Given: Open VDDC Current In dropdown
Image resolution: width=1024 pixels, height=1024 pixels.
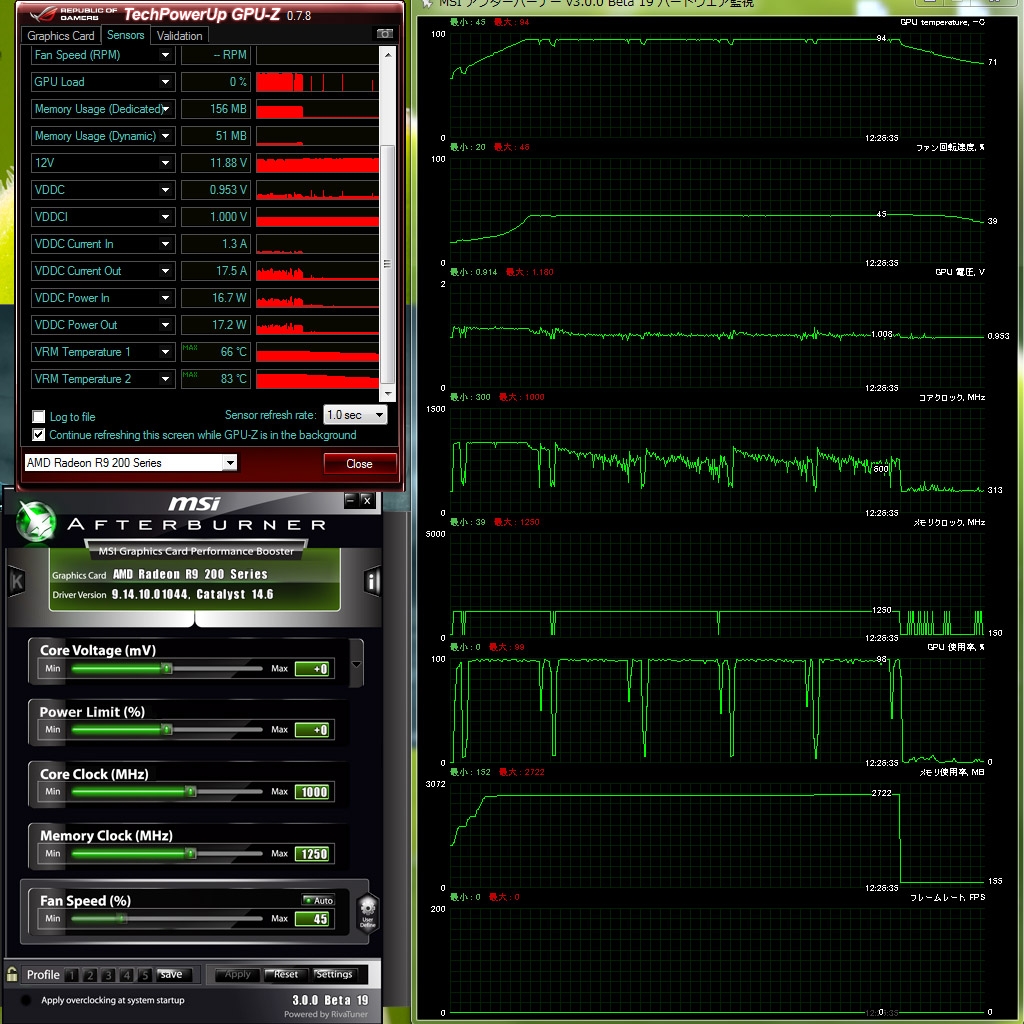Looking at the screenshot, I should click(165, 244).
